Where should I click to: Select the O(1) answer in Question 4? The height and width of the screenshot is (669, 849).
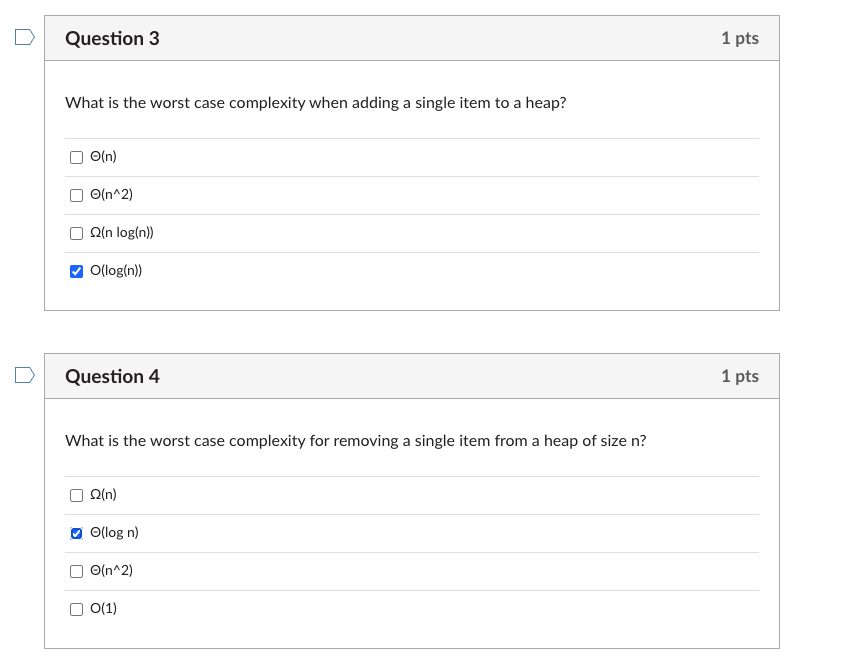(x=76, y=609)
